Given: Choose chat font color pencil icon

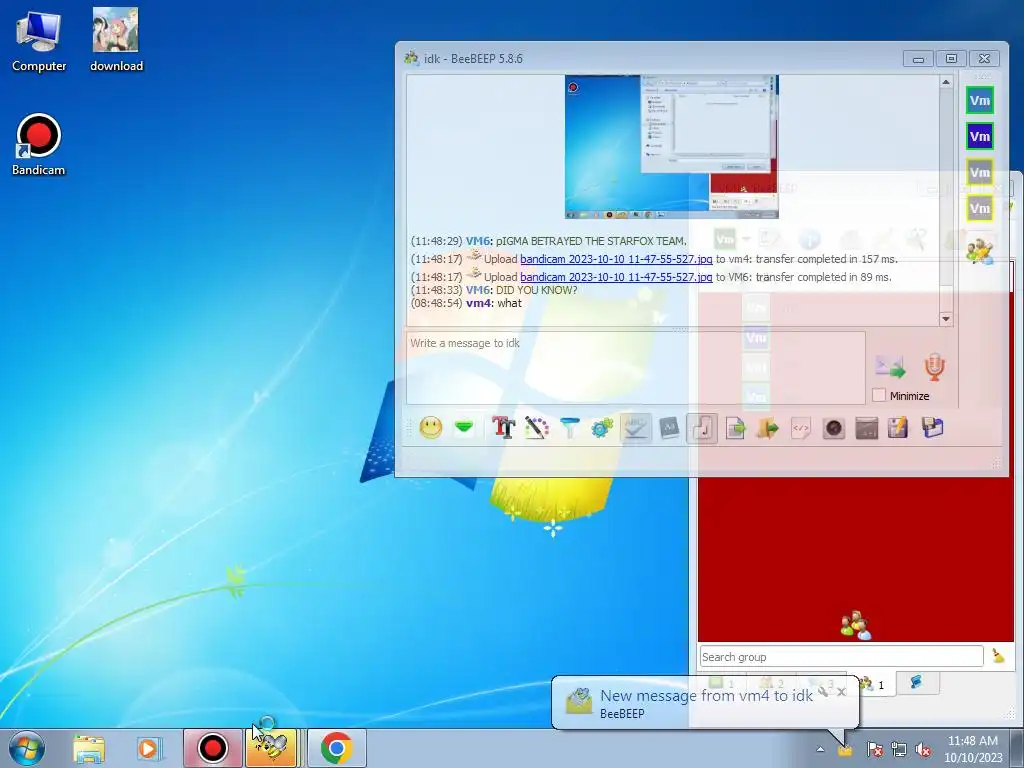Looking at the screenshot, I should tap(536, 428).
